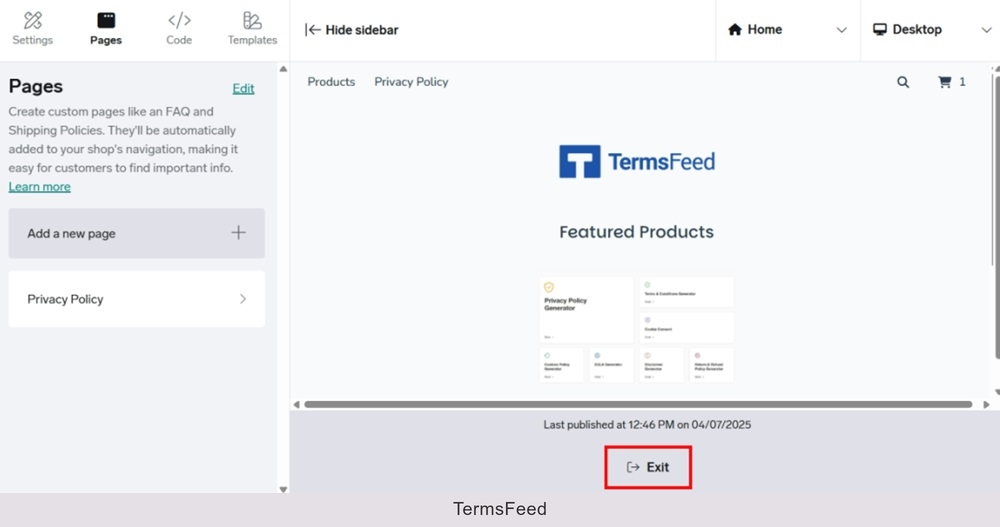
Task: Click the search magnifier icon in the preview
Action: pos(903,82)
